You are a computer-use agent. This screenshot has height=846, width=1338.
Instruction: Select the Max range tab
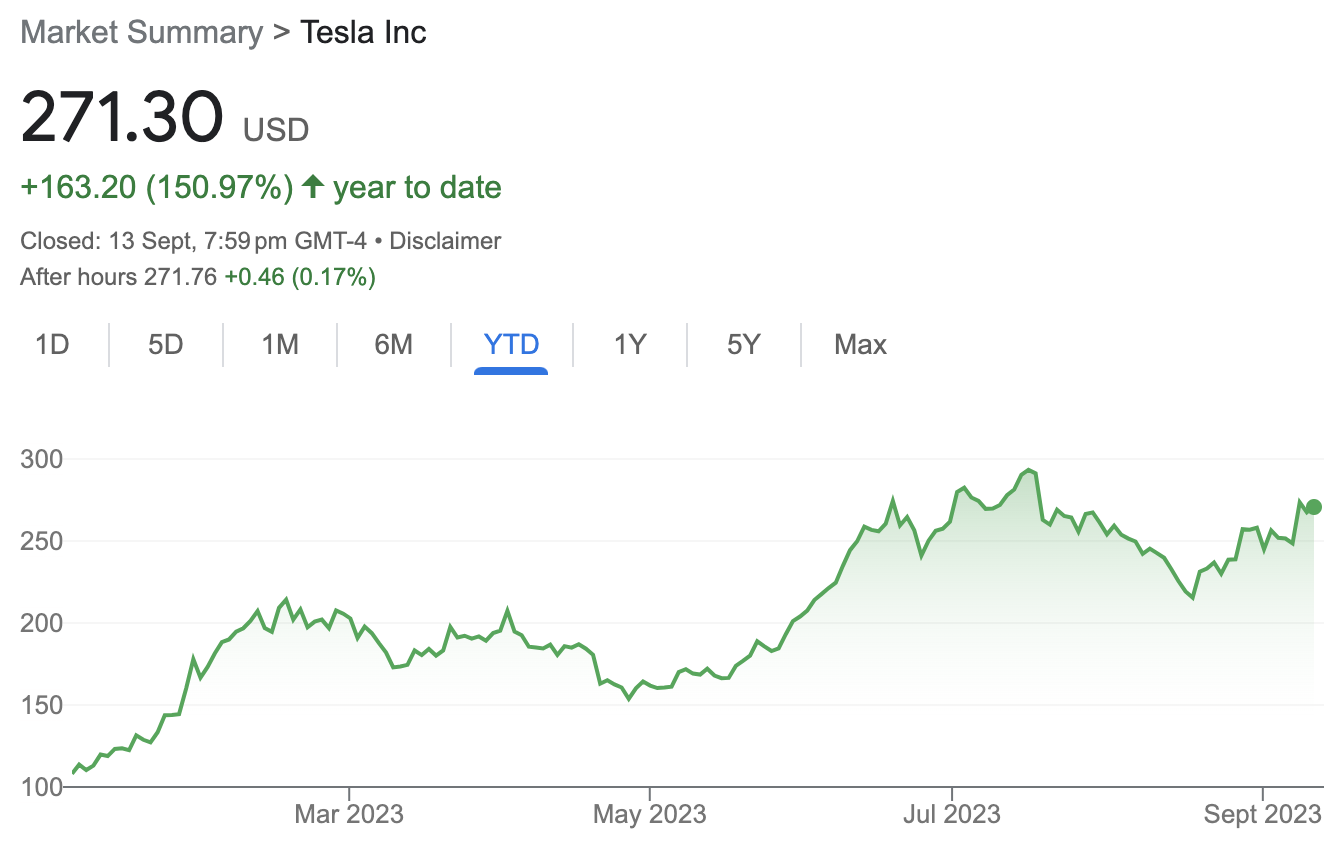click(860, 345)
